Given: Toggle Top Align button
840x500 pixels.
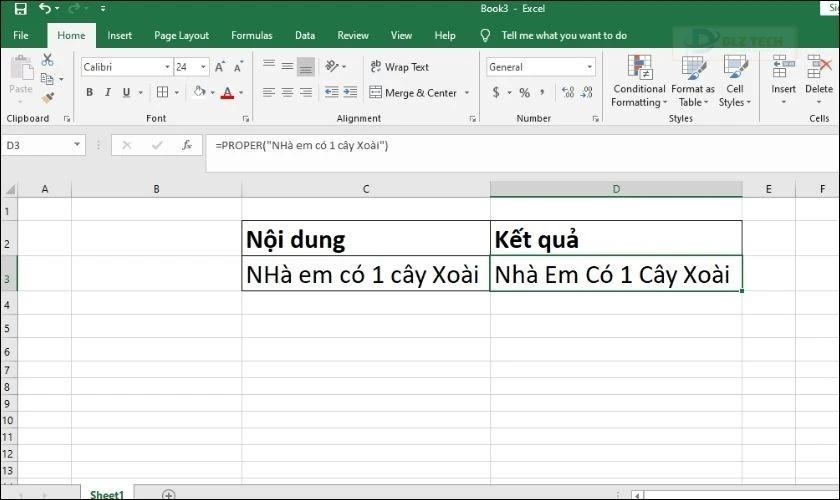Looking at the screenshot, I should 269,66.
